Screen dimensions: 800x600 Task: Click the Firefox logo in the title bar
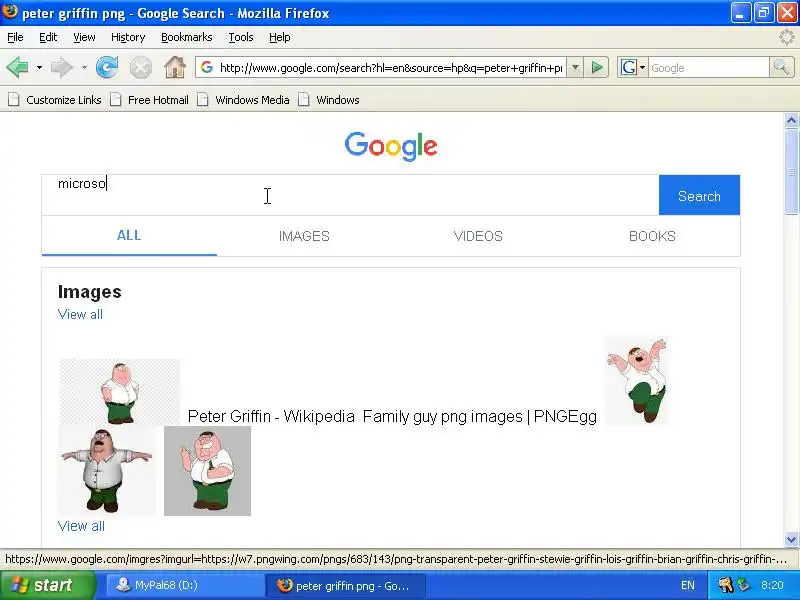10,11
